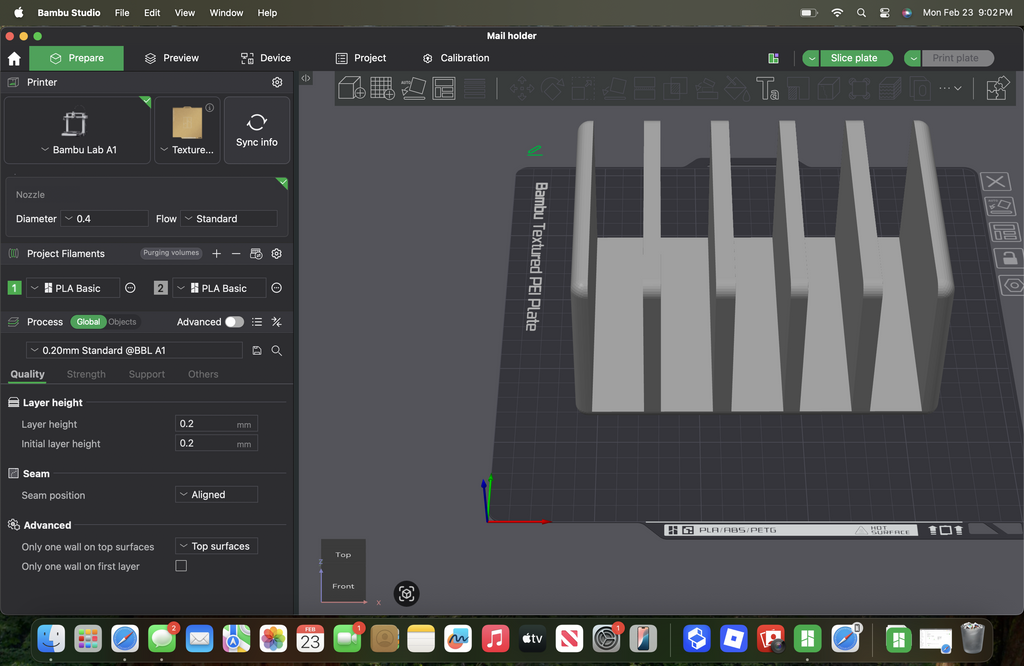Viewport: 1024px width, 666px height.
Task: Click the plate lock icon
Action: tap(1010, 259)
